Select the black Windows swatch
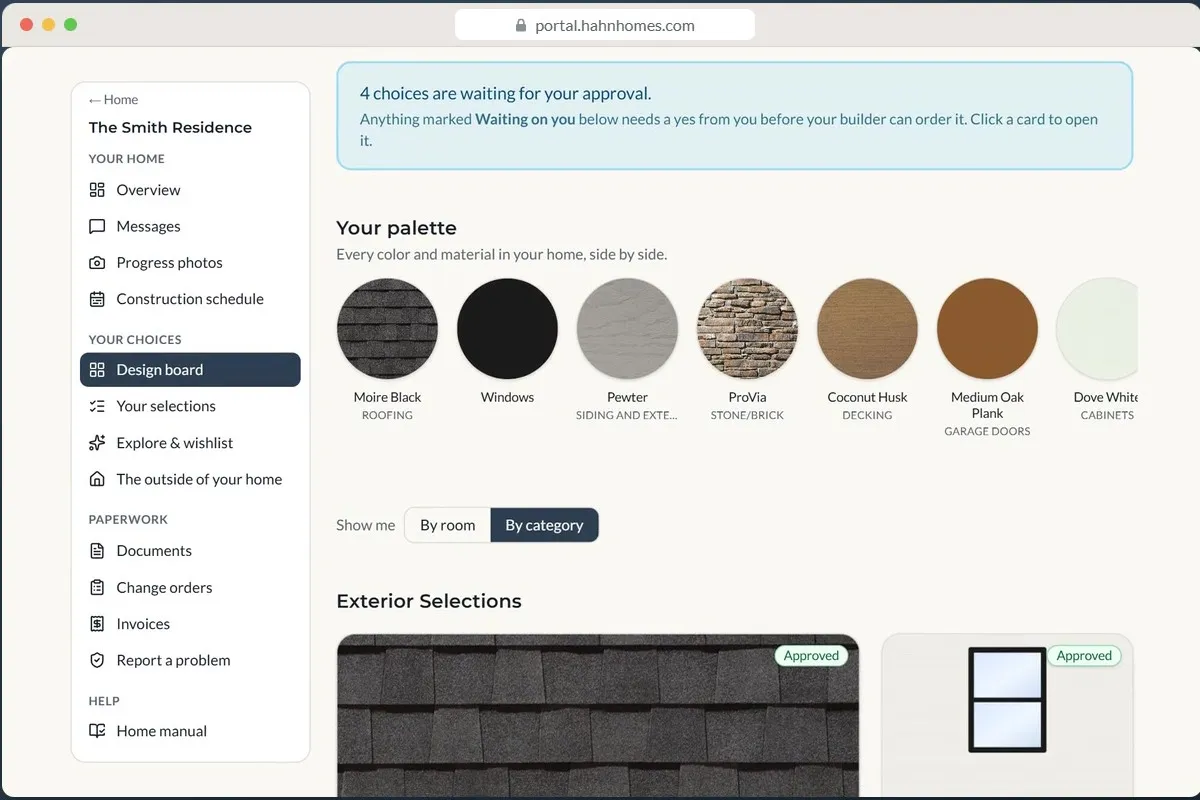This screenshot has height=800, width=1200. [507, 329]
